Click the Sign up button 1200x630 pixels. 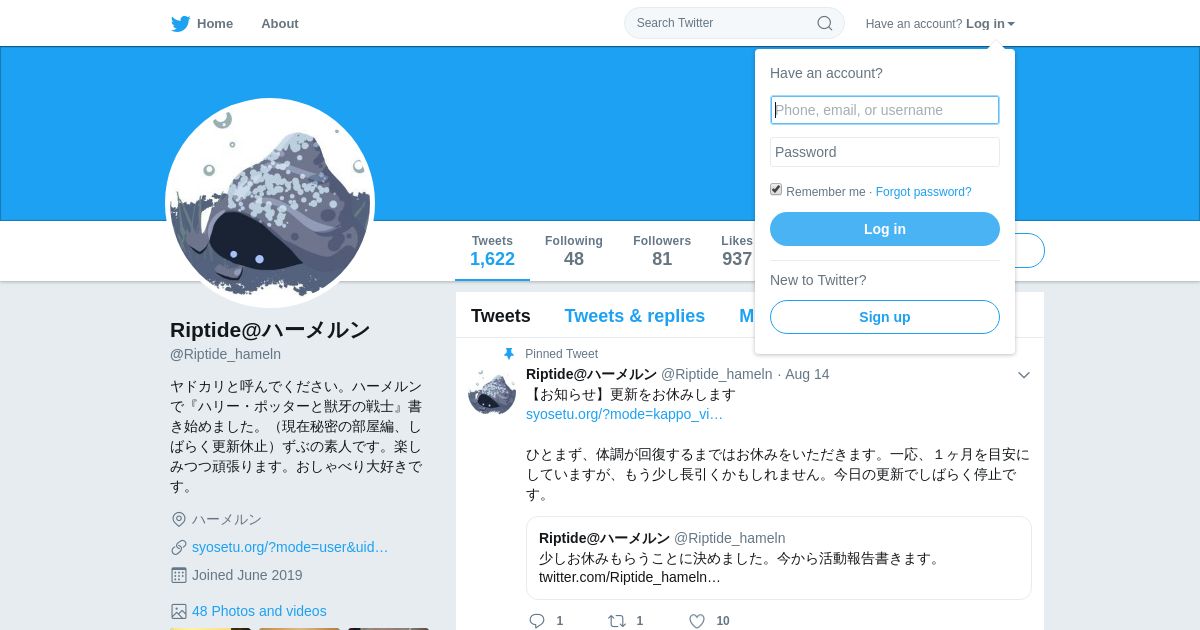(x=885, y=317)
